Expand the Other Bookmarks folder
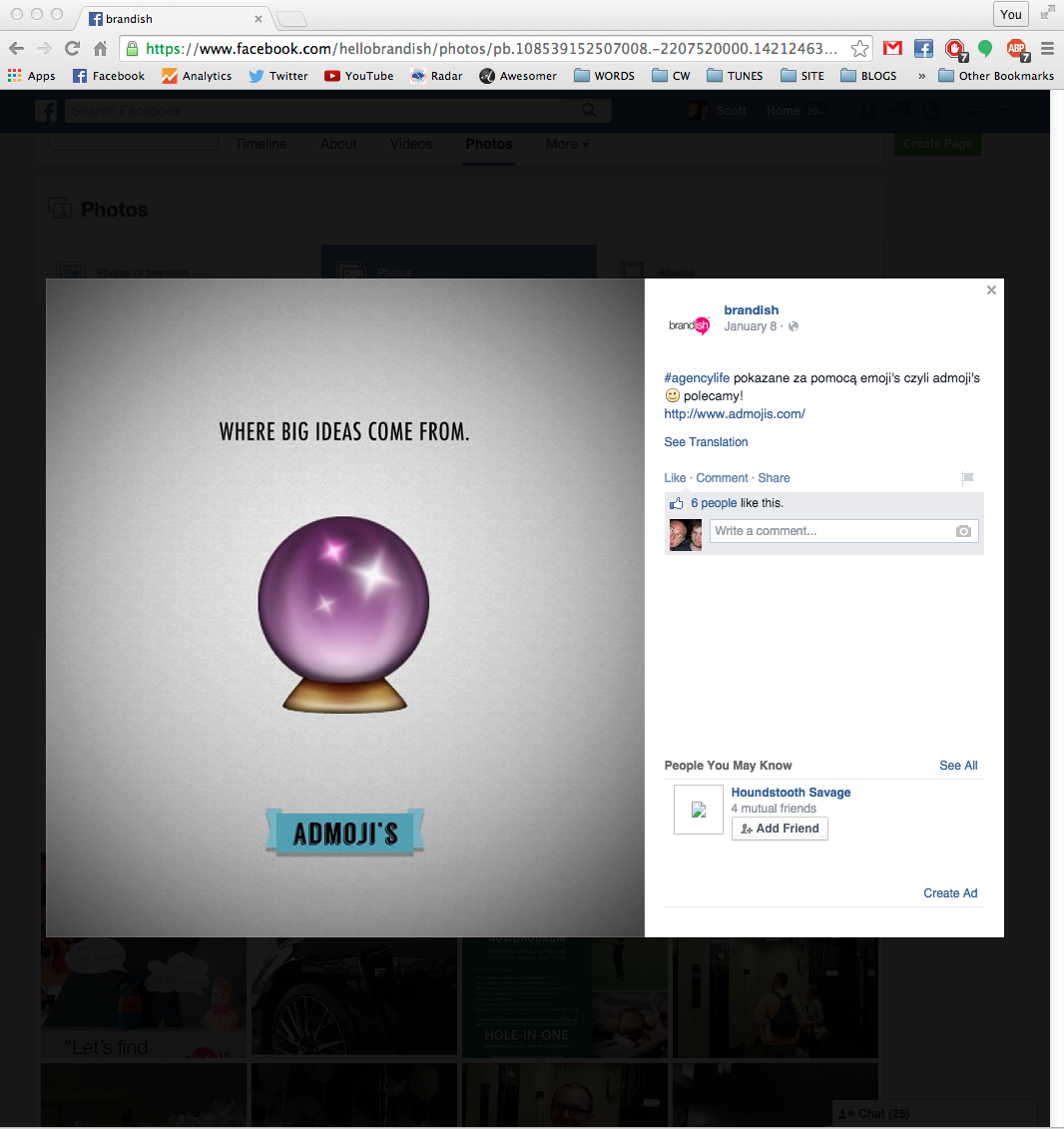The width and height of the screenshot is (1064, 1129). point(996,76)
